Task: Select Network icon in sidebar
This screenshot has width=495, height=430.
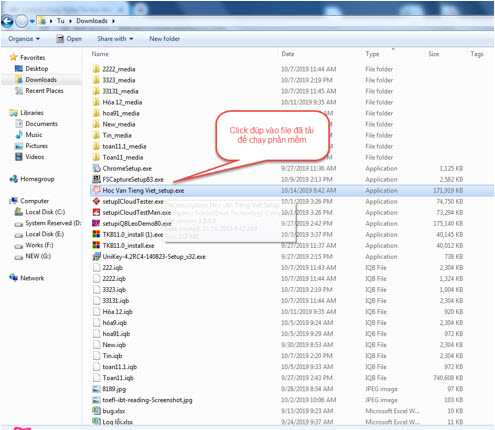Action: pos(14,278)
